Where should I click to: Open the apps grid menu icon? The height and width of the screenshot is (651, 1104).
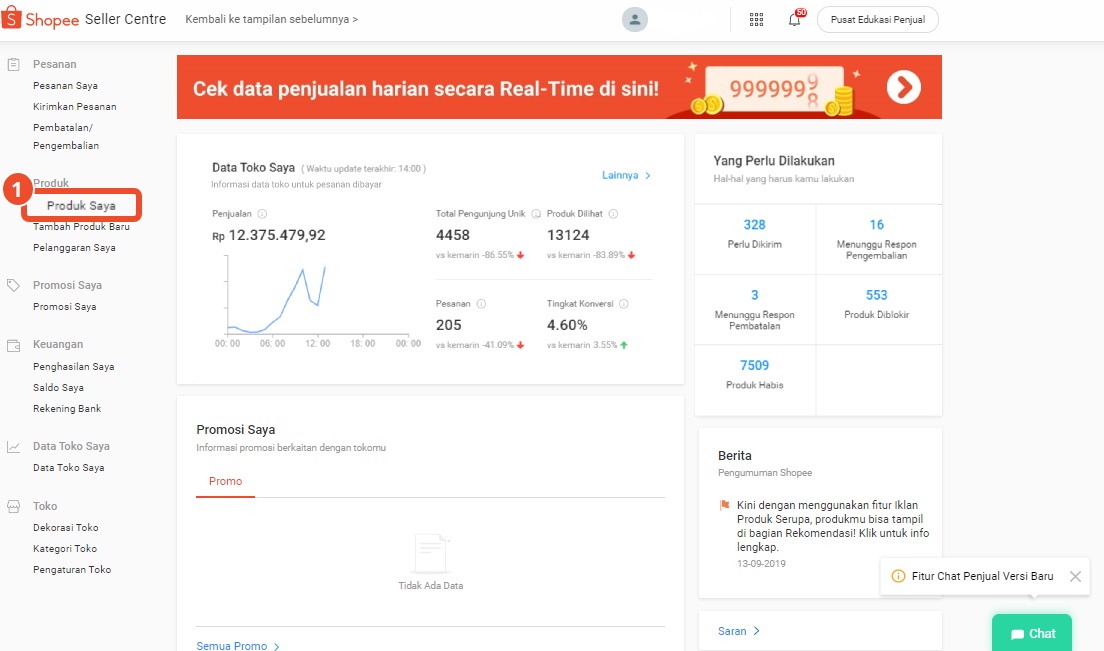(756, 20)
